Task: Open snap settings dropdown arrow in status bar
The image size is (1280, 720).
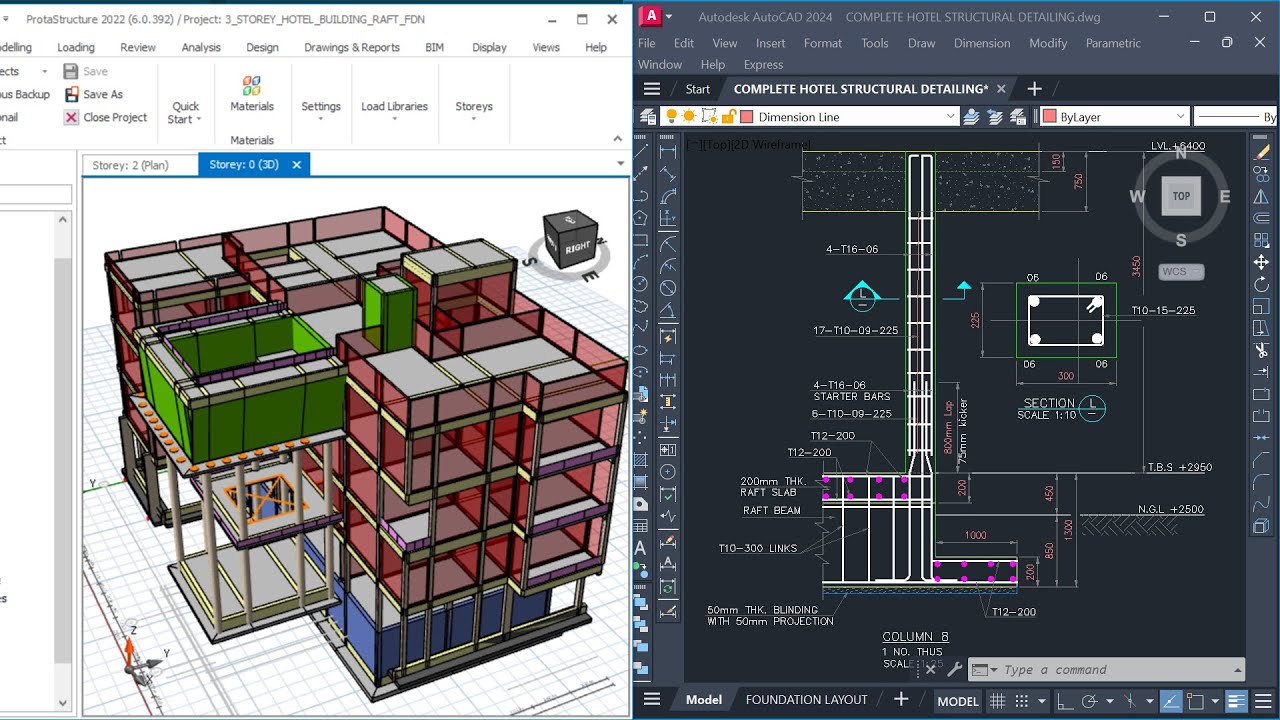Action: click(1042, 701)
